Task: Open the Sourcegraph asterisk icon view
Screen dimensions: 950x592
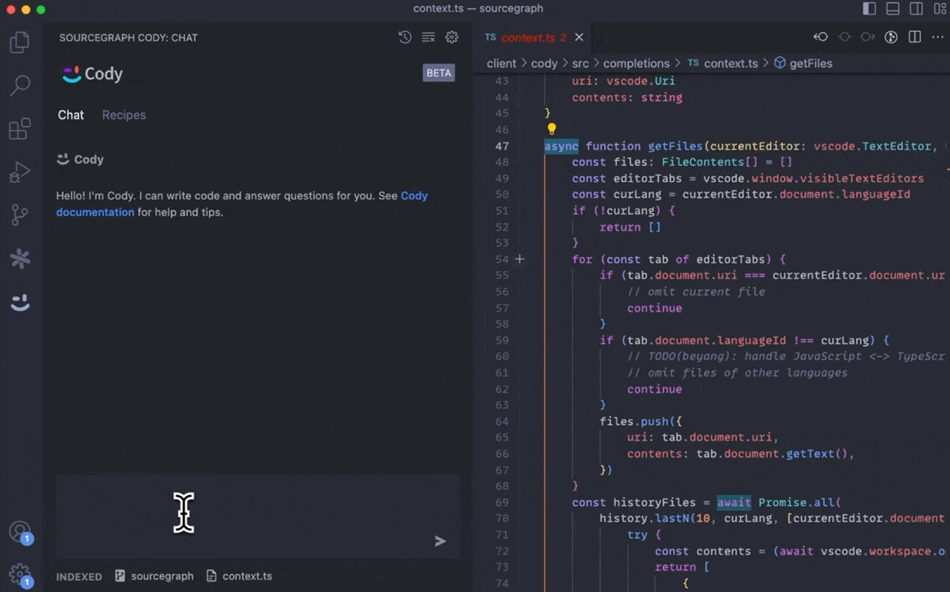Action: pos(19,259)
